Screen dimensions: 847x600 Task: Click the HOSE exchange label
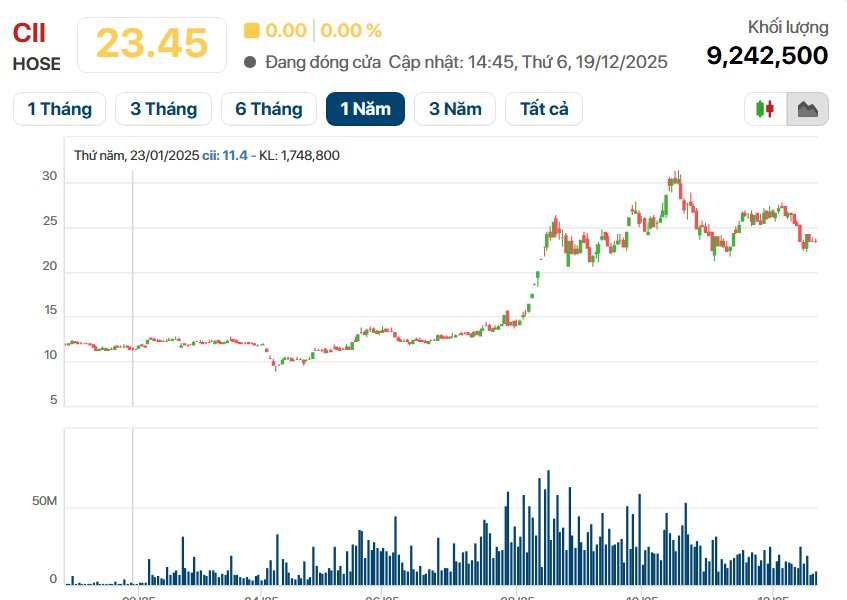coord(37,64)
